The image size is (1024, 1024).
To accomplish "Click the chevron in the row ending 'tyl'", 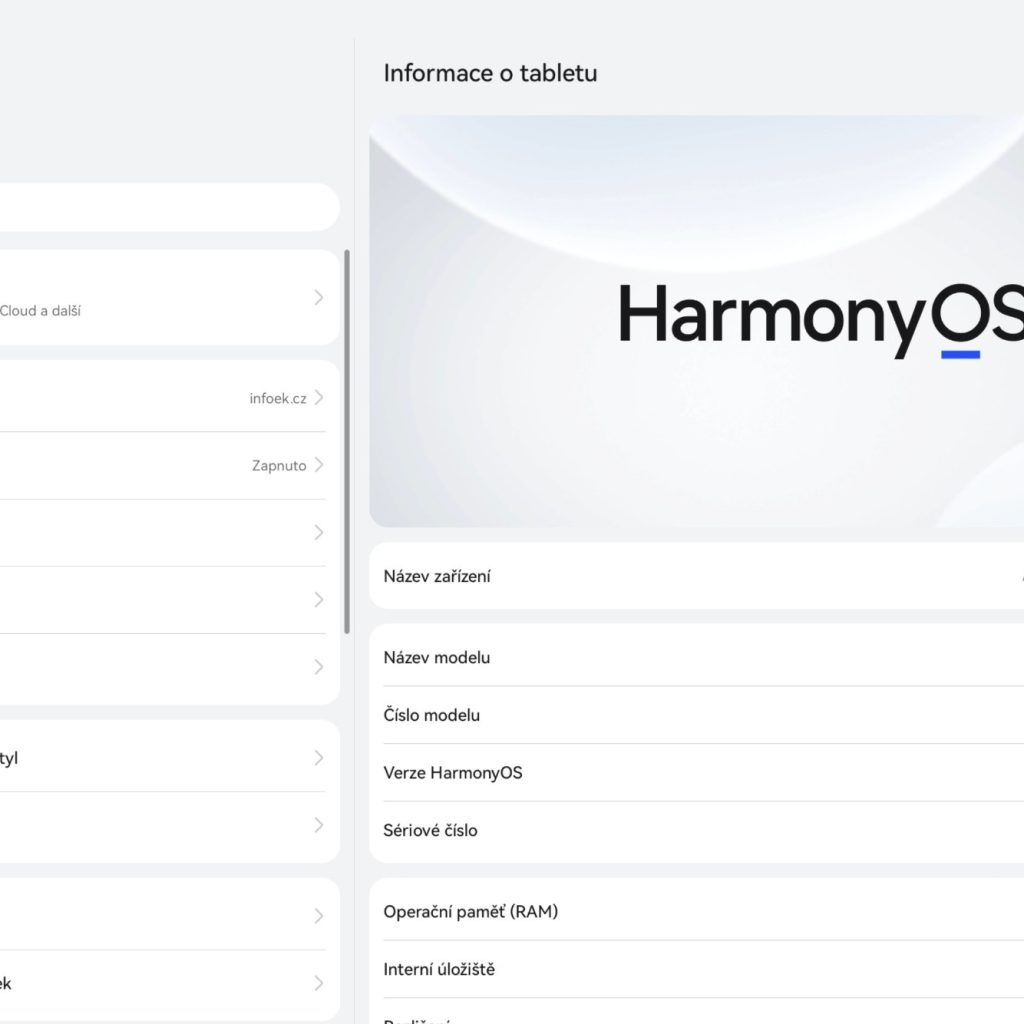I will pyautogui.click(x=318, y=758).
